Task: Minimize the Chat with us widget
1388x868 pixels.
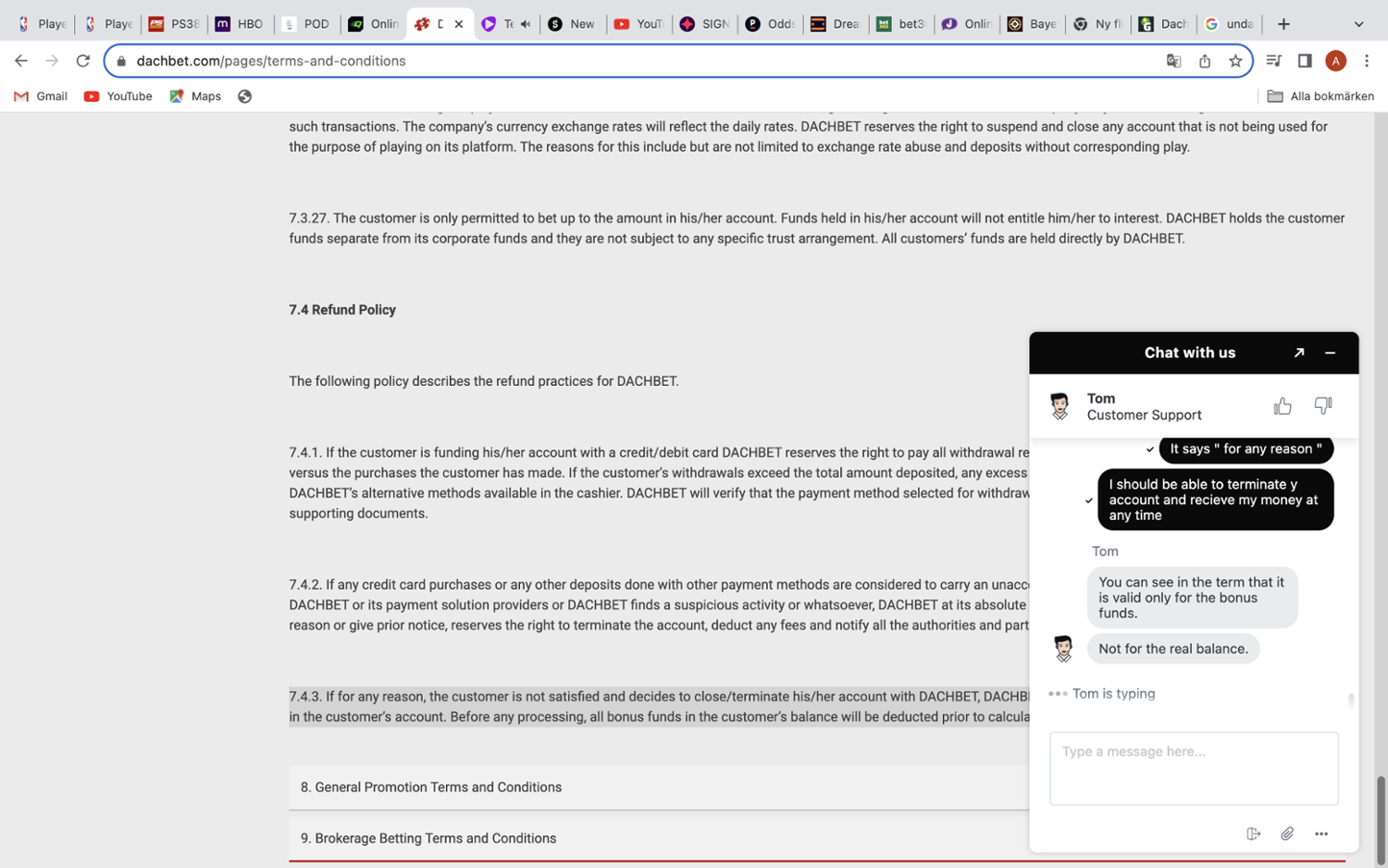Action: (1330, 353)
